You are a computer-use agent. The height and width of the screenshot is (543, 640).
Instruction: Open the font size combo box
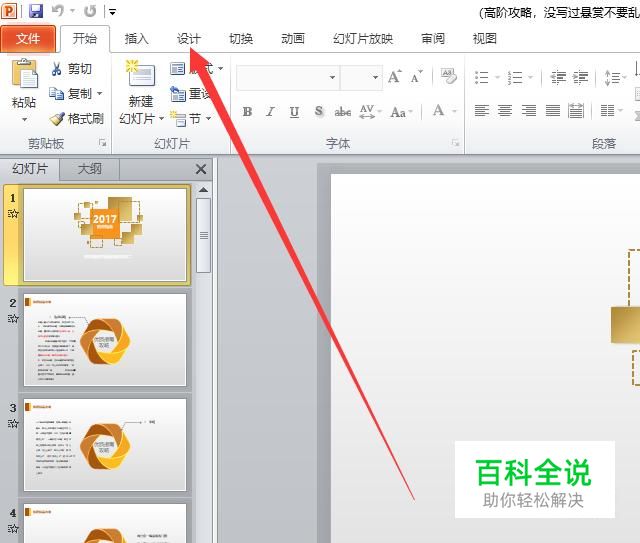(361, 77)
